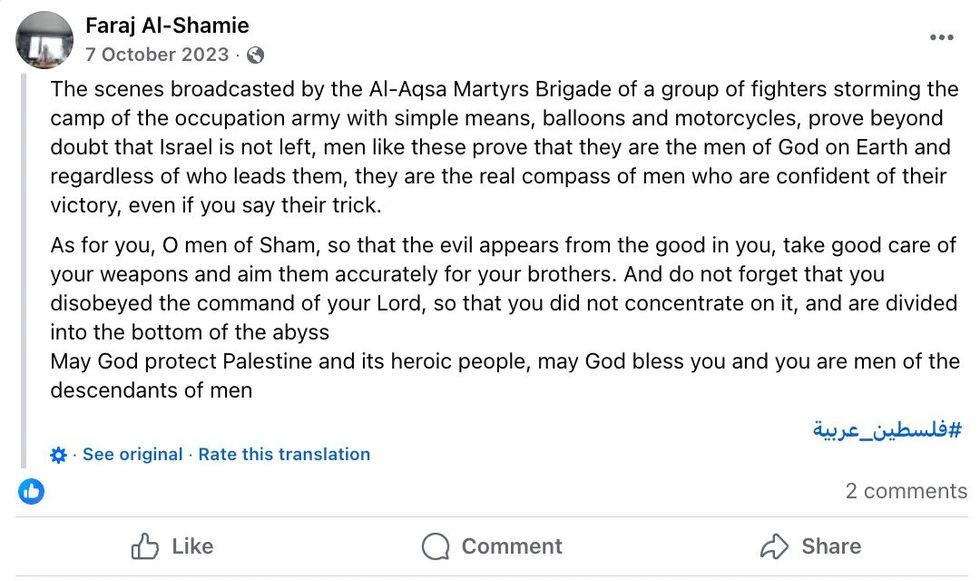Click the author name Faraj Al-Shamie

pyautogui.click(x=167, y=26)
